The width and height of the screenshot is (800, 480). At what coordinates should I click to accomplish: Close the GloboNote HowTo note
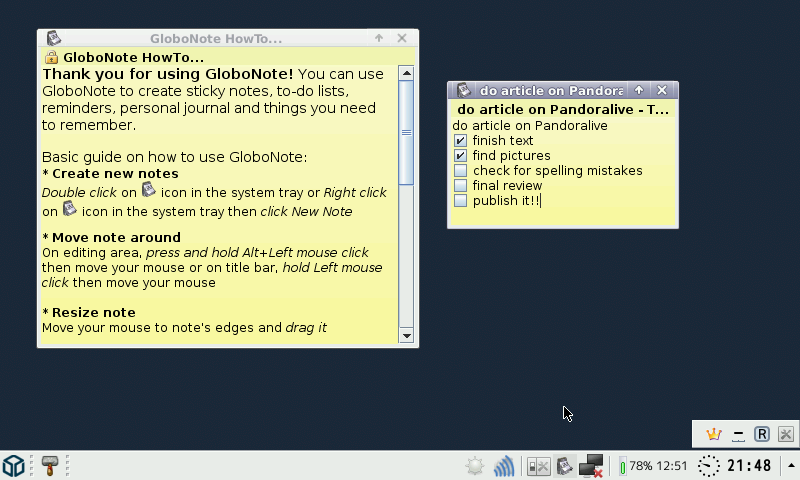point(402,38)
